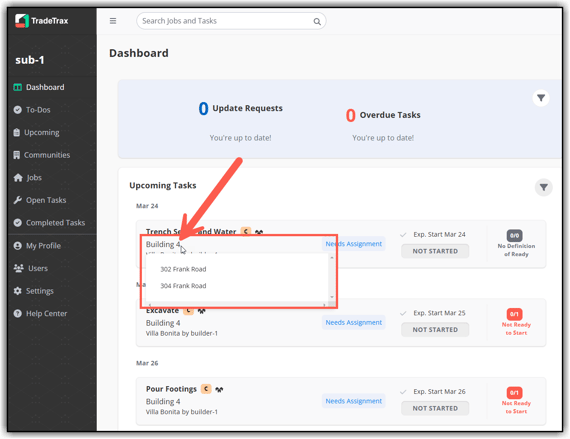Screen dimensions: 570x439
Task: Click the C badge on Trench Sewer task
Action: [x=246, y=231]
